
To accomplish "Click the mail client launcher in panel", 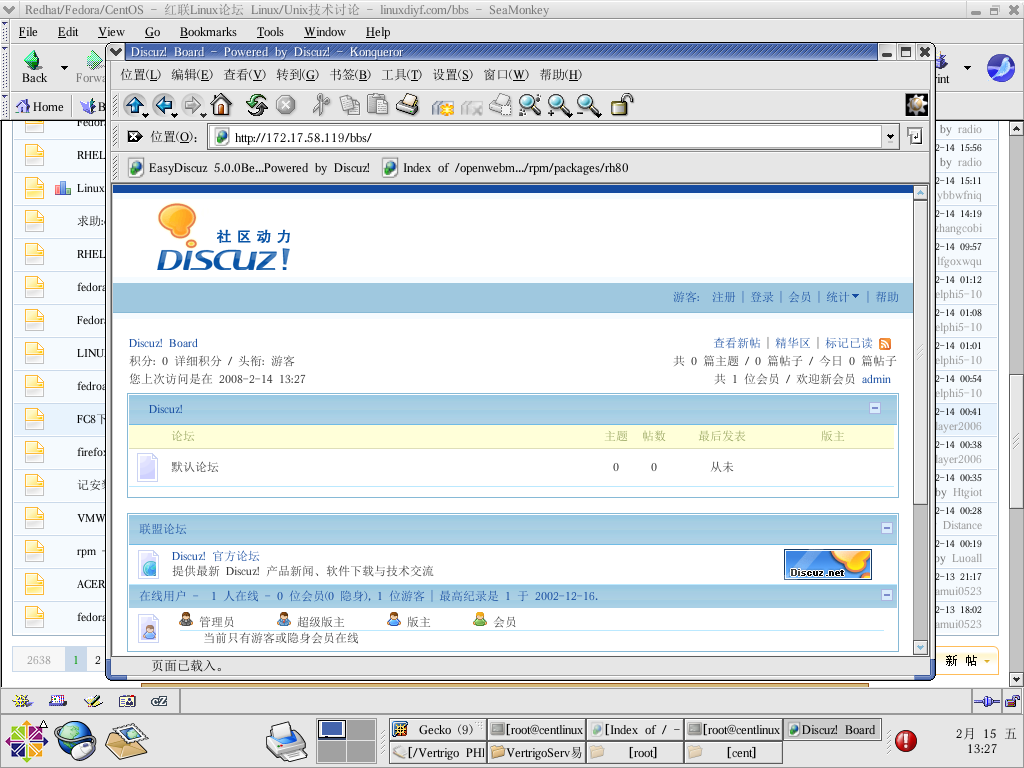I will (127, 741).
